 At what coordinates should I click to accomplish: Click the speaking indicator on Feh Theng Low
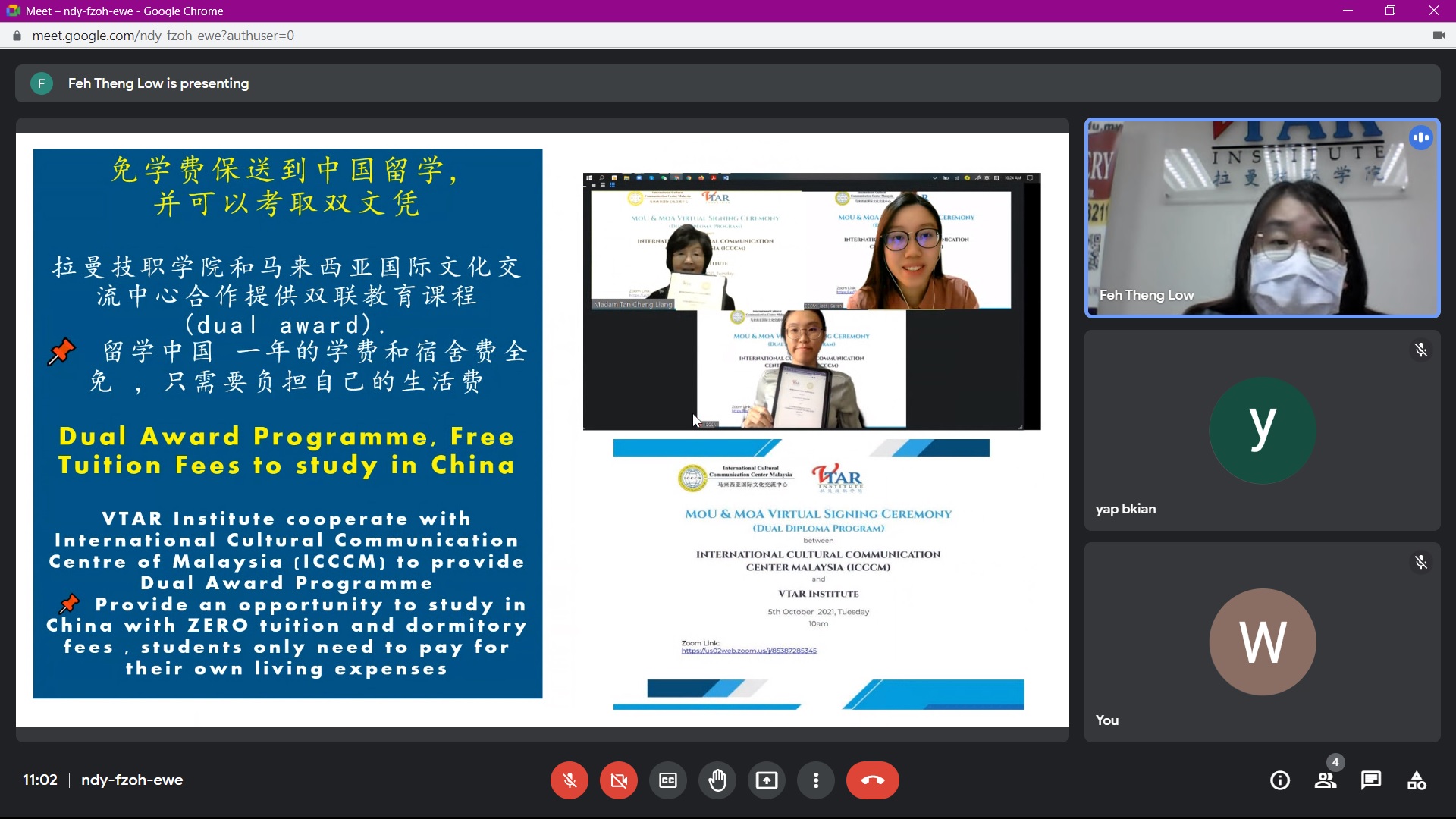click(1421, 137)
